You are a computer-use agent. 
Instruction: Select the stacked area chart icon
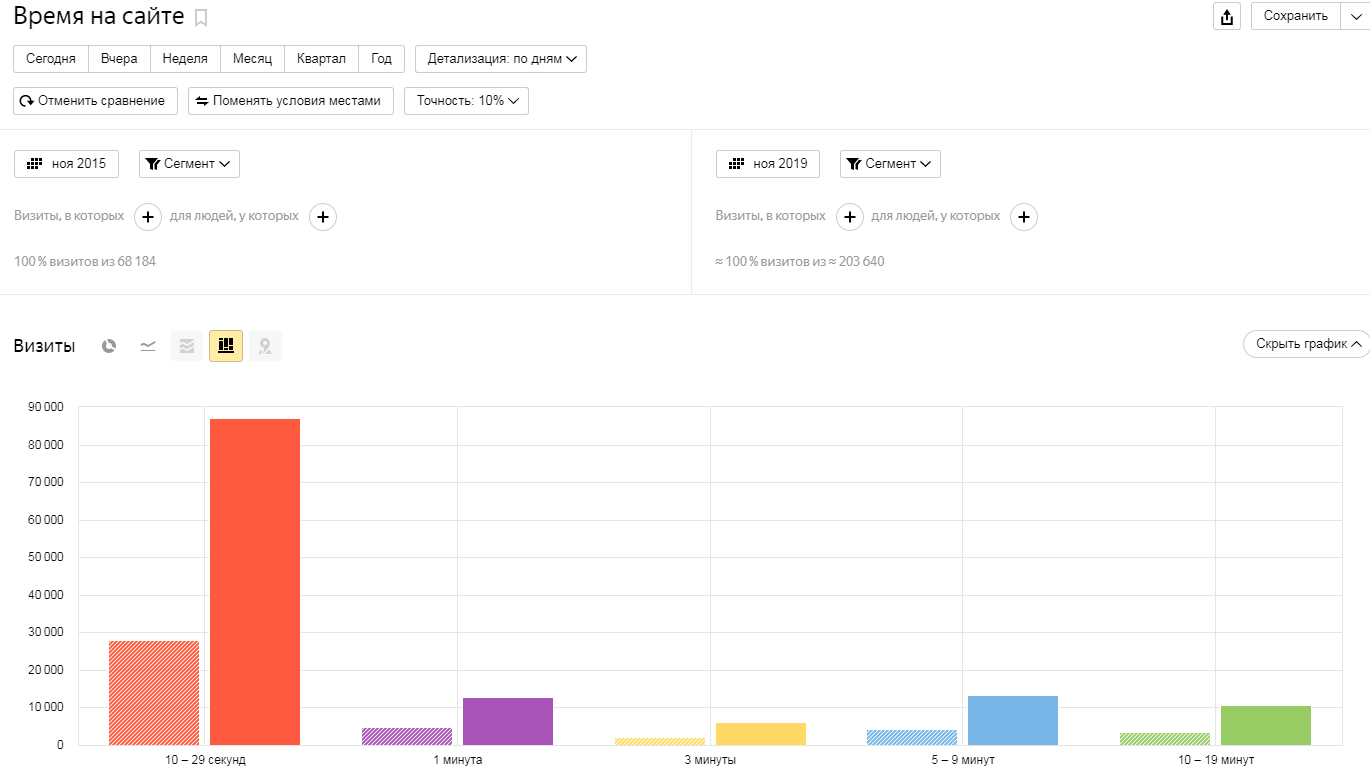tap(187, 346)
